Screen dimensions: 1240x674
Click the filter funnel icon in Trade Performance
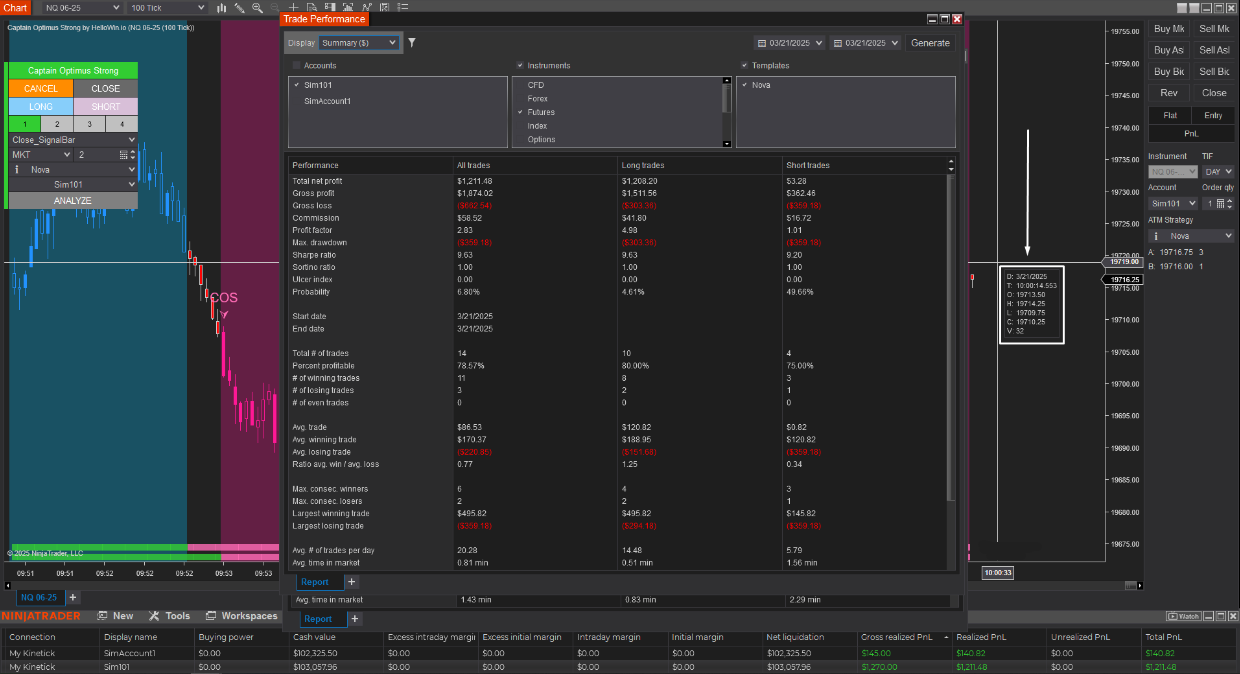coord(412,43)
